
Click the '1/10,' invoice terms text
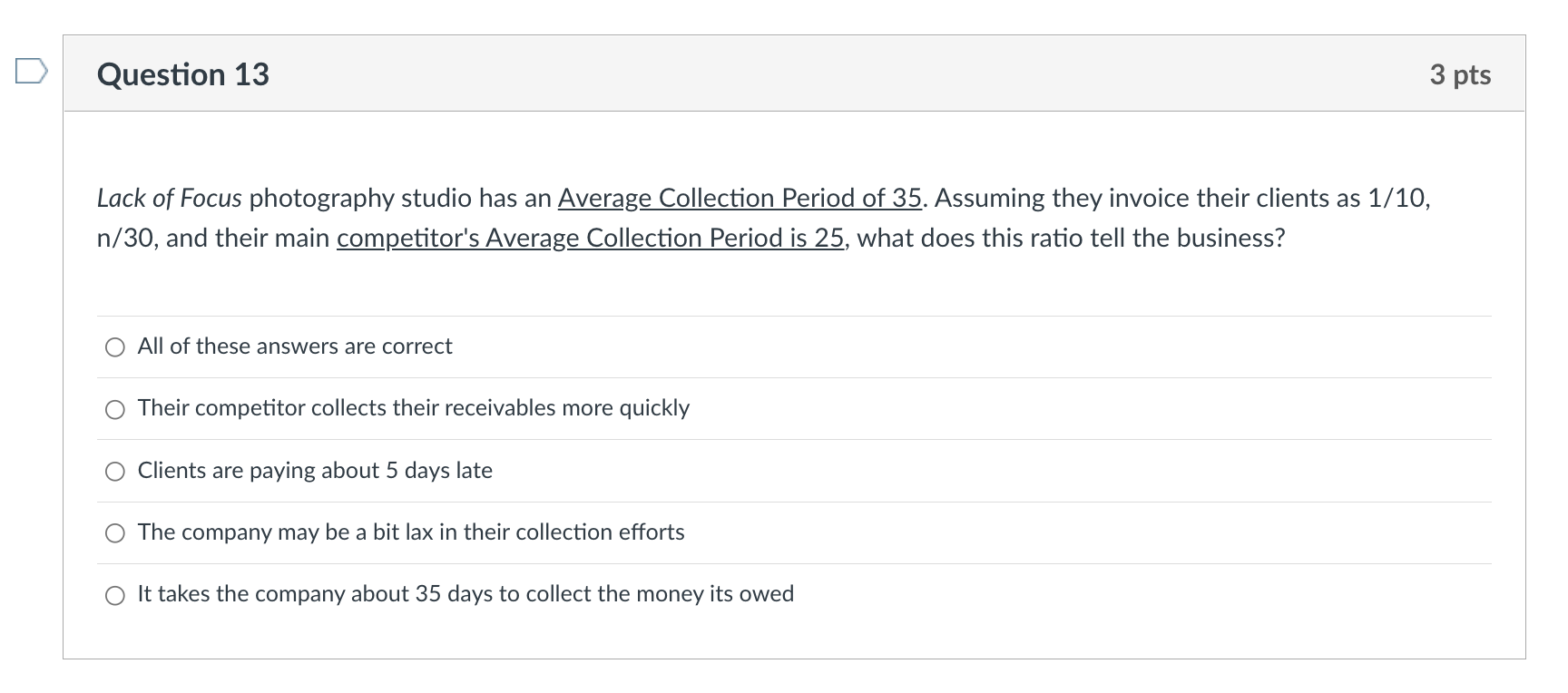pos(1397,198)
